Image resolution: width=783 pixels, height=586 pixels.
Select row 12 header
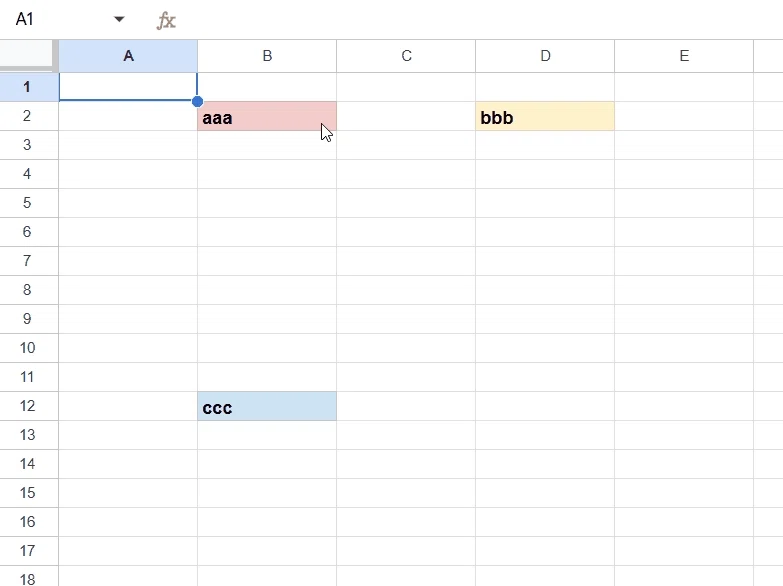(28, 406)
